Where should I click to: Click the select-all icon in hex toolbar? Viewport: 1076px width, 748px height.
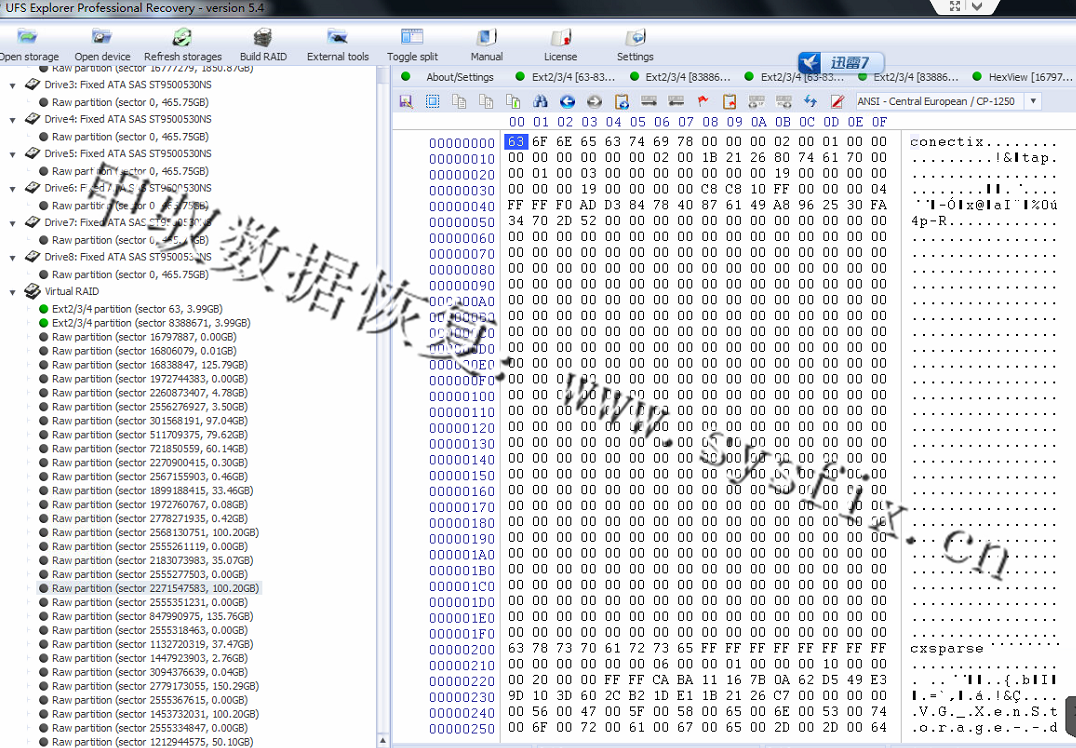pos(432,102)
